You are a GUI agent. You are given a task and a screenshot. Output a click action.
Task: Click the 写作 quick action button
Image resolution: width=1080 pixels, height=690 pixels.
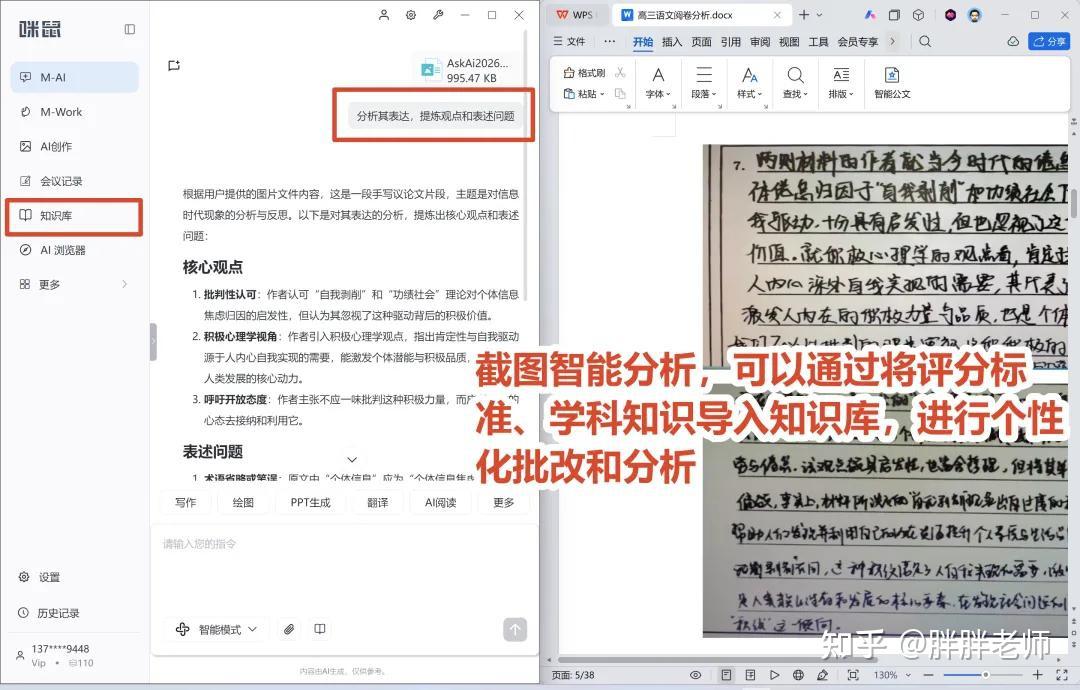point(185,503)
